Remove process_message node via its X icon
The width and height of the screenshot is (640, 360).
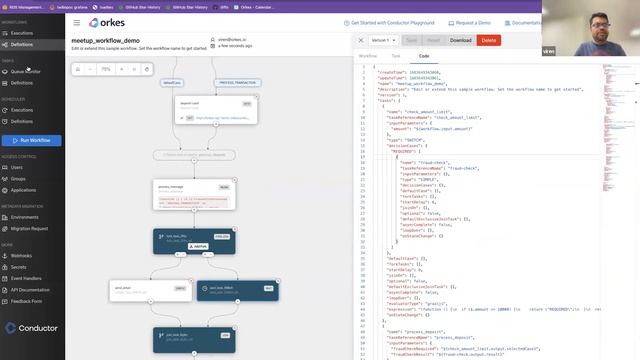pyautogui.click(x=235, y=180)
